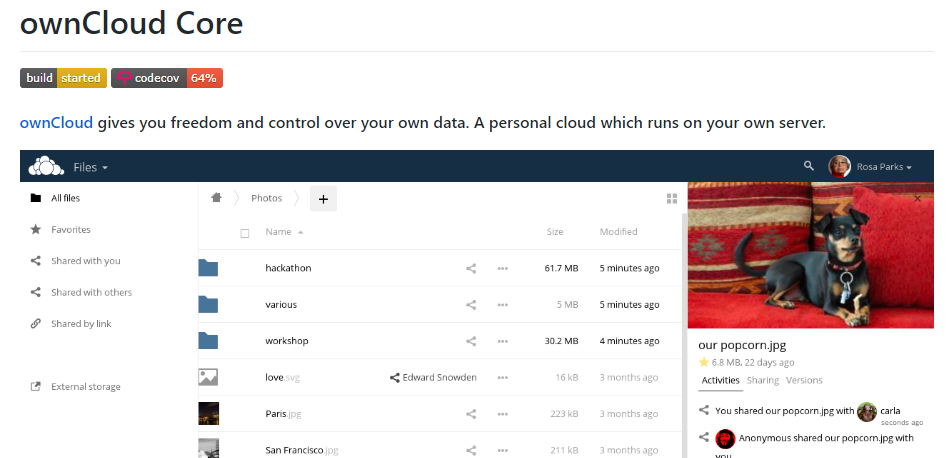Click the 61.7 MB size value
Image resolution: width=951 pixels, height=458 pixels.
coord(561,268)
